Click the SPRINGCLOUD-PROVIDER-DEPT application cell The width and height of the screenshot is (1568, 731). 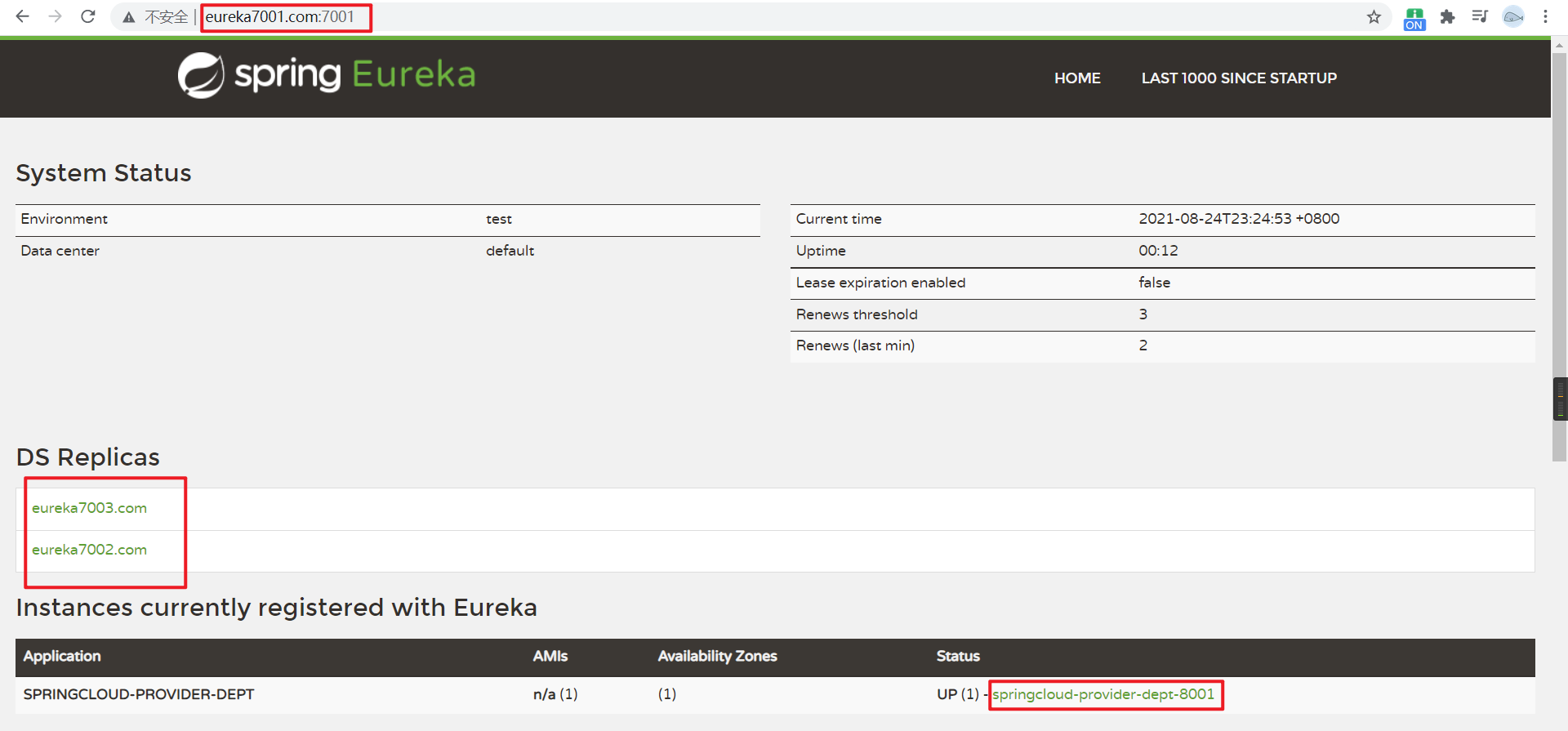click(x=139, y=694)
